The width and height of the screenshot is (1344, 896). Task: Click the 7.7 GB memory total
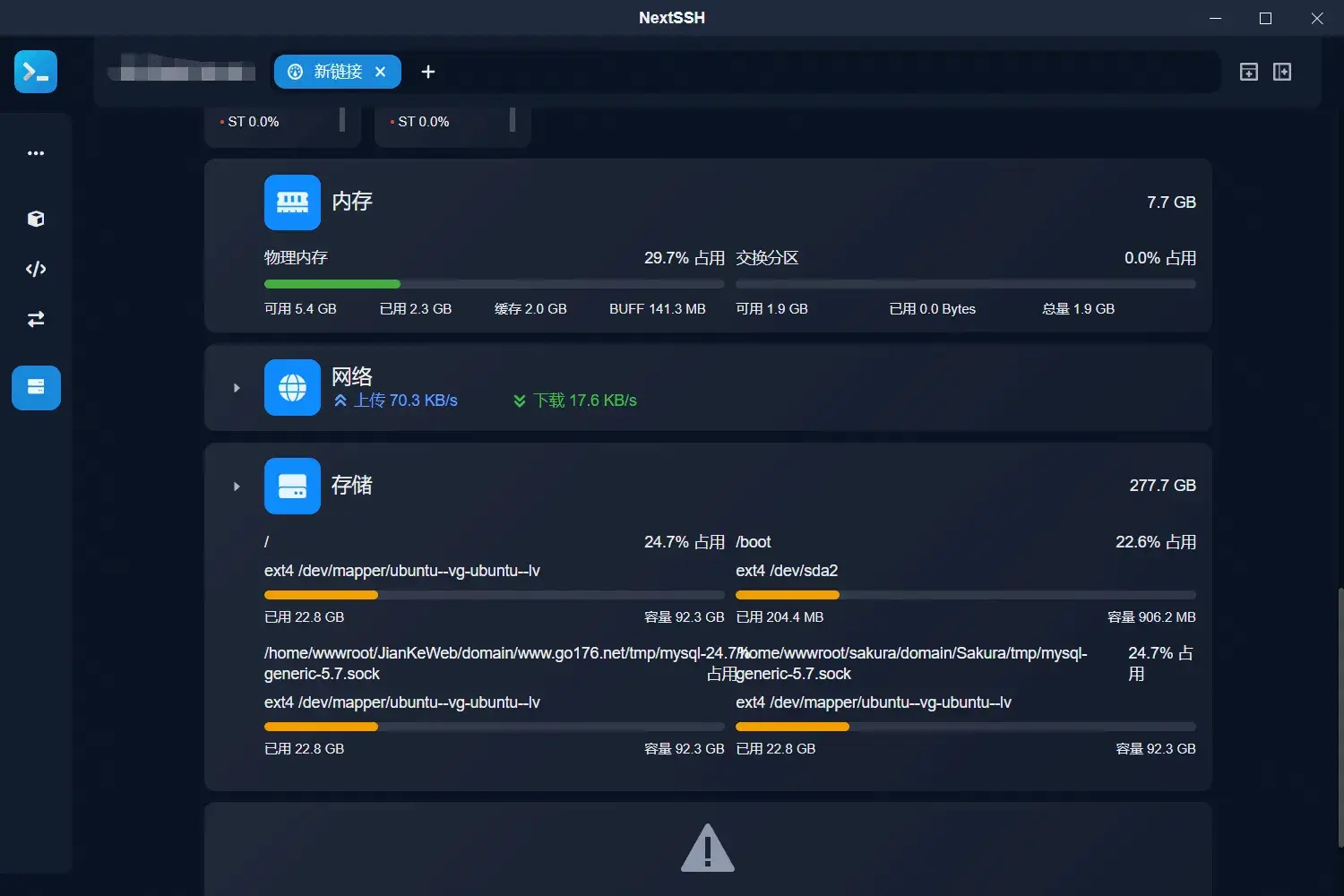pos(1171,202)
